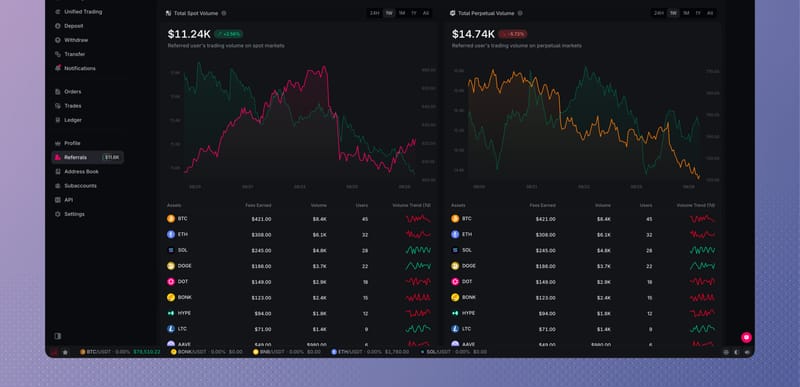Viewport: 800px width, 387px height.
Task: Click the red percentage badge beside $14.74K
Action: click(x=513, y=34)
